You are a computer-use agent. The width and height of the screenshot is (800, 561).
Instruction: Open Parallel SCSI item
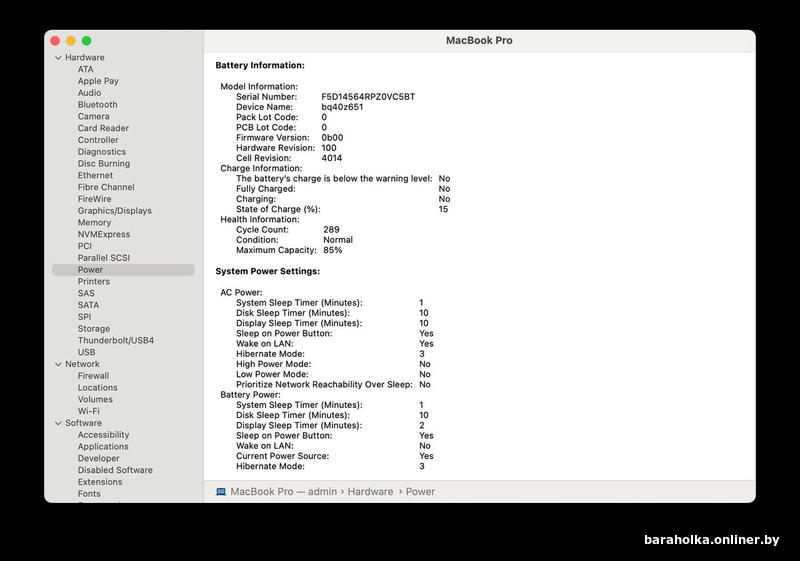(104, 258)
